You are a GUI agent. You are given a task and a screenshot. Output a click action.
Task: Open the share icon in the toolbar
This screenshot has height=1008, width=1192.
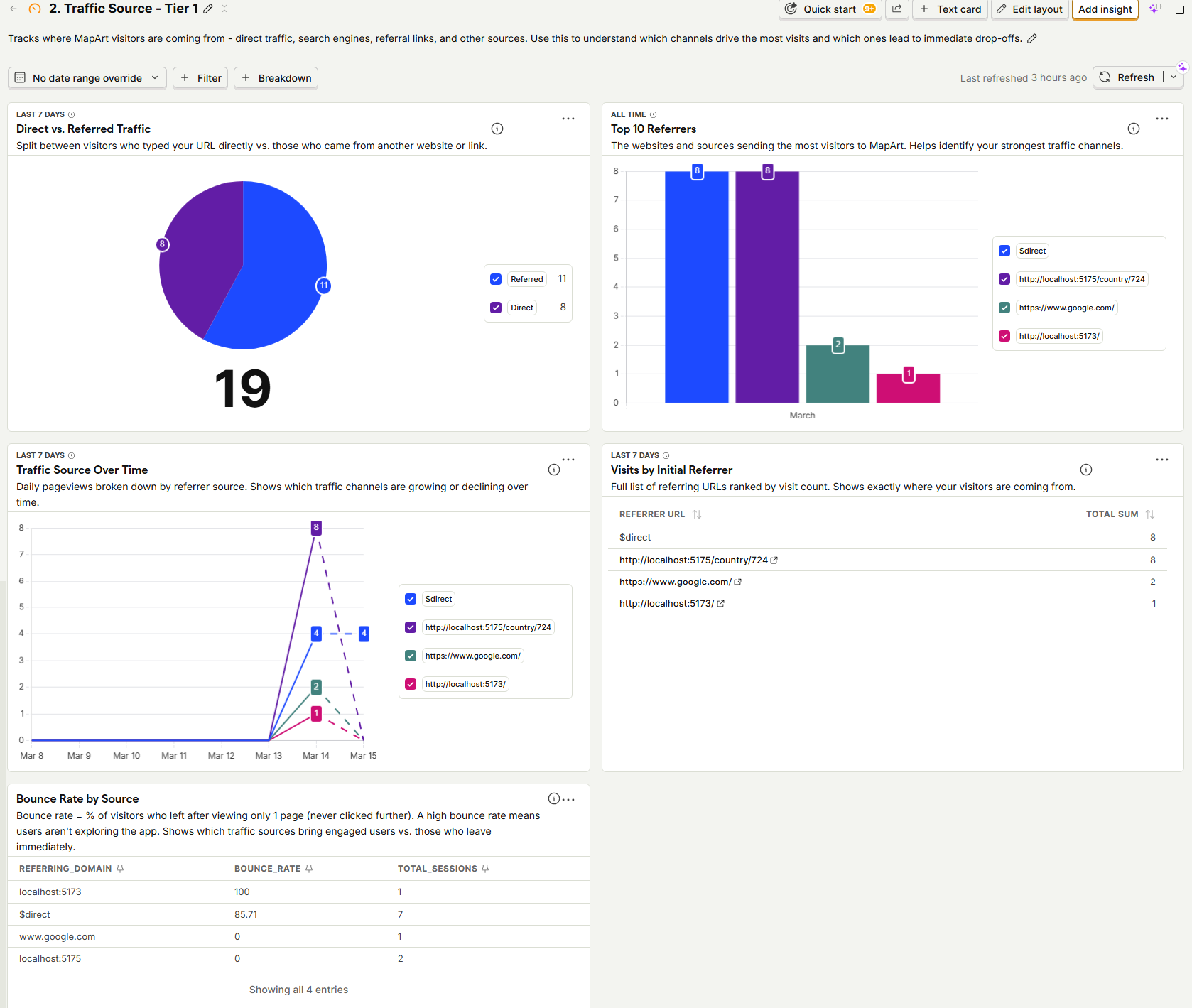pos(896,9)
